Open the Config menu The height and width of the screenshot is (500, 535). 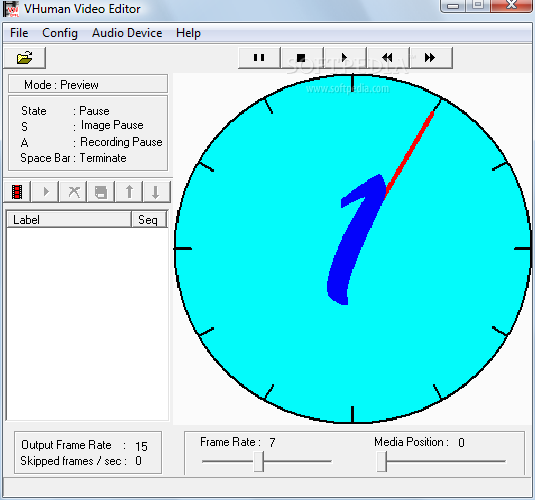click(x=60, y=33)
